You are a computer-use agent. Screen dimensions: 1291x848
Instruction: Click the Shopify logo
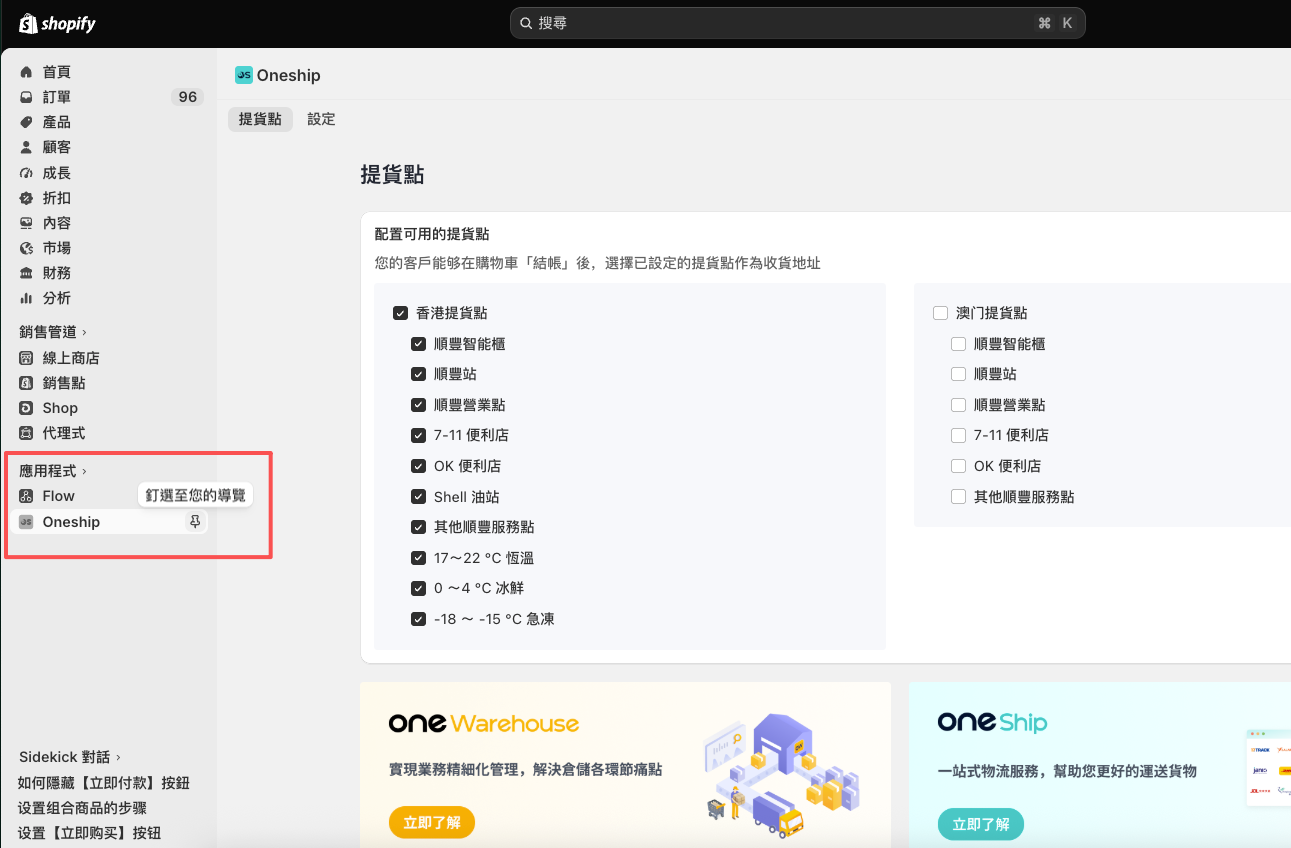57,23
